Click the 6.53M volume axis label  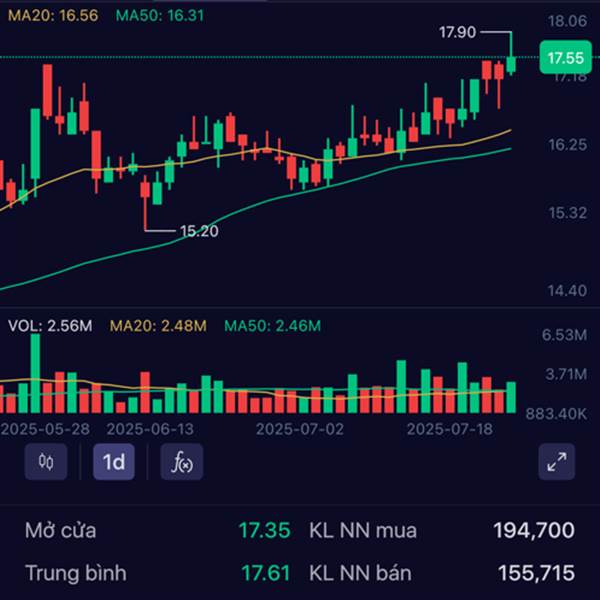tap(564, 335)
